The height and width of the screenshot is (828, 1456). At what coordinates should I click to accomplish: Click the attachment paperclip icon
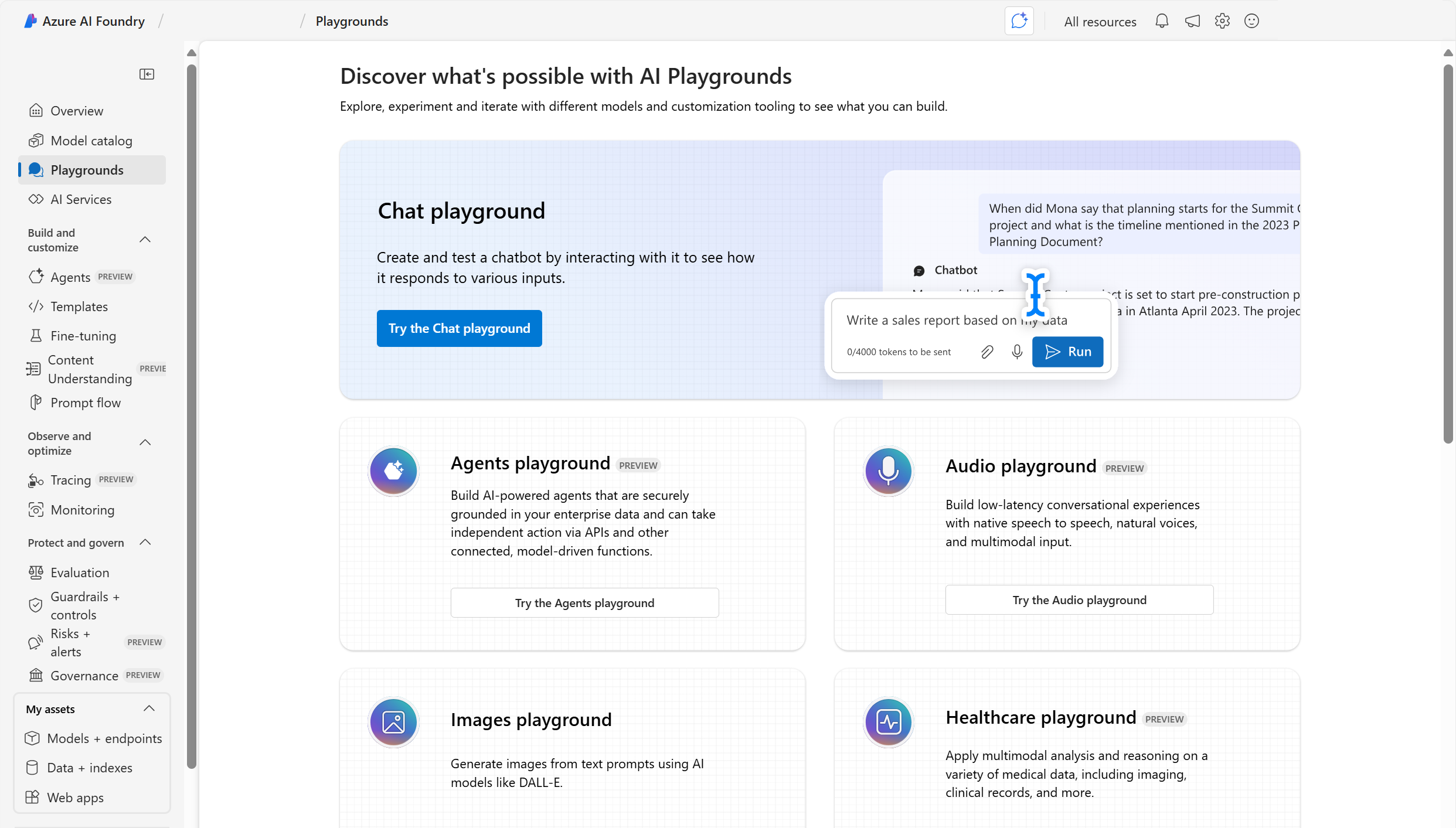[x=987, y=352]
